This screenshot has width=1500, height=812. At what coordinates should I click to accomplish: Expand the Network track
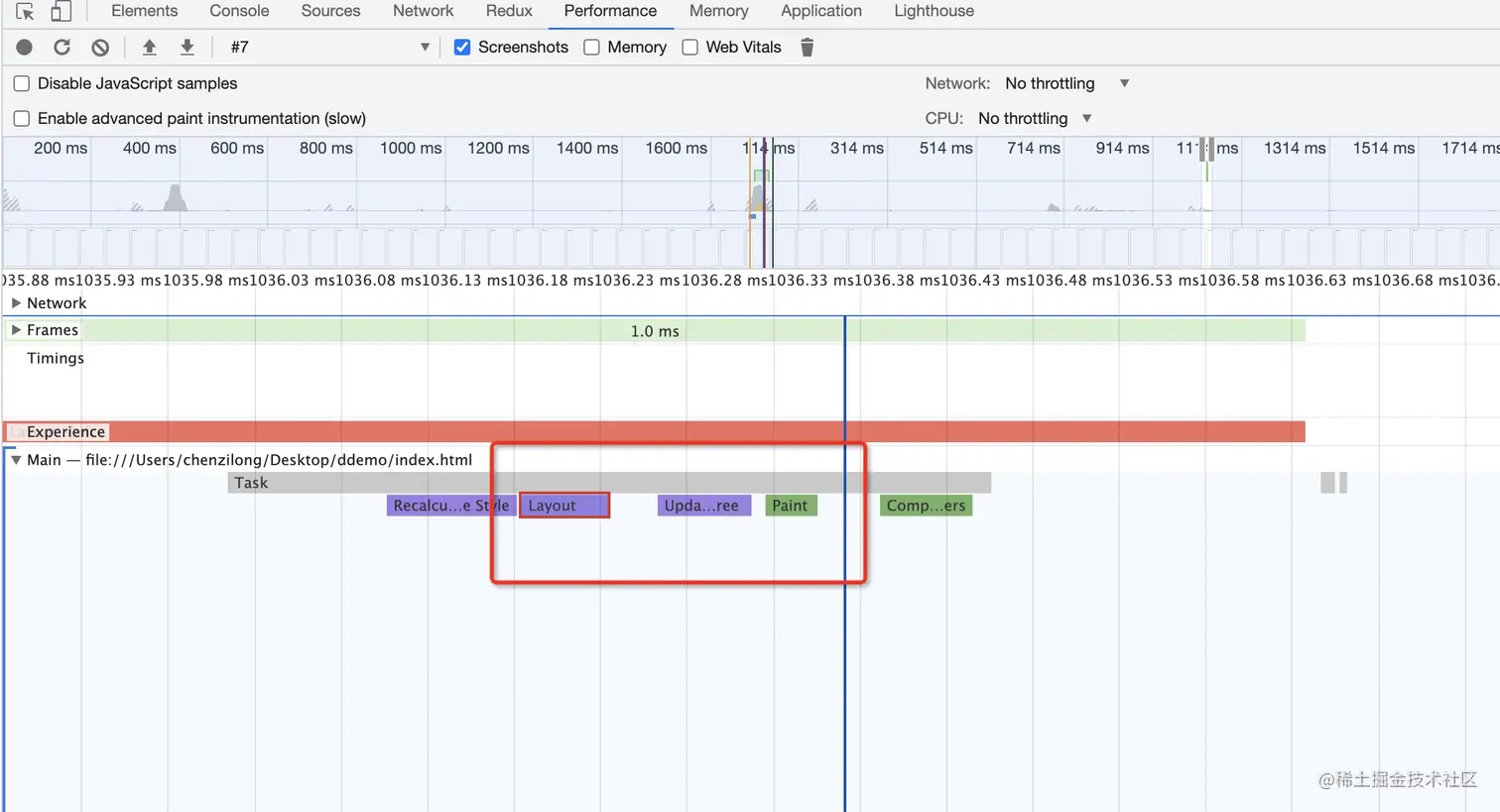pyautogui.click(x=16, y=302)
